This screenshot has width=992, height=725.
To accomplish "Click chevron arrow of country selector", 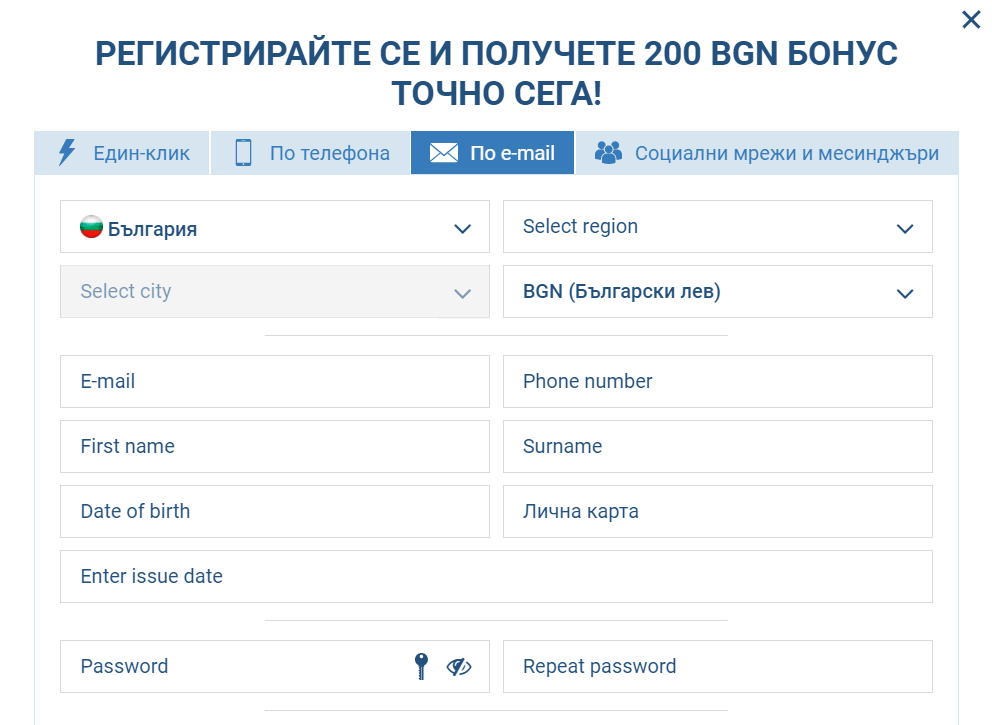I will pos(462,229).
